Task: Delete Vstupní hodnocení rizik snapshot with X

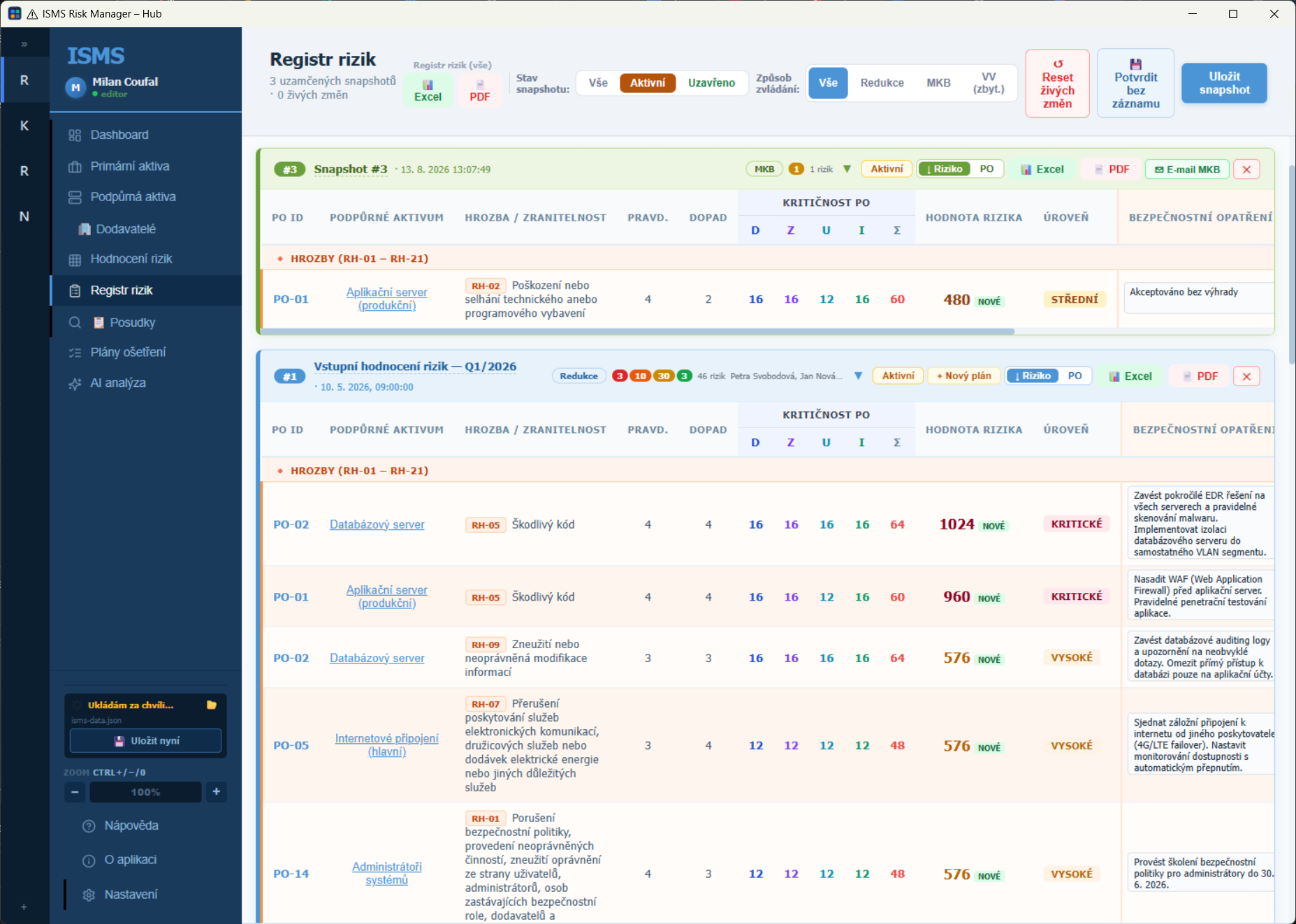Action: tap(1246, 376)
